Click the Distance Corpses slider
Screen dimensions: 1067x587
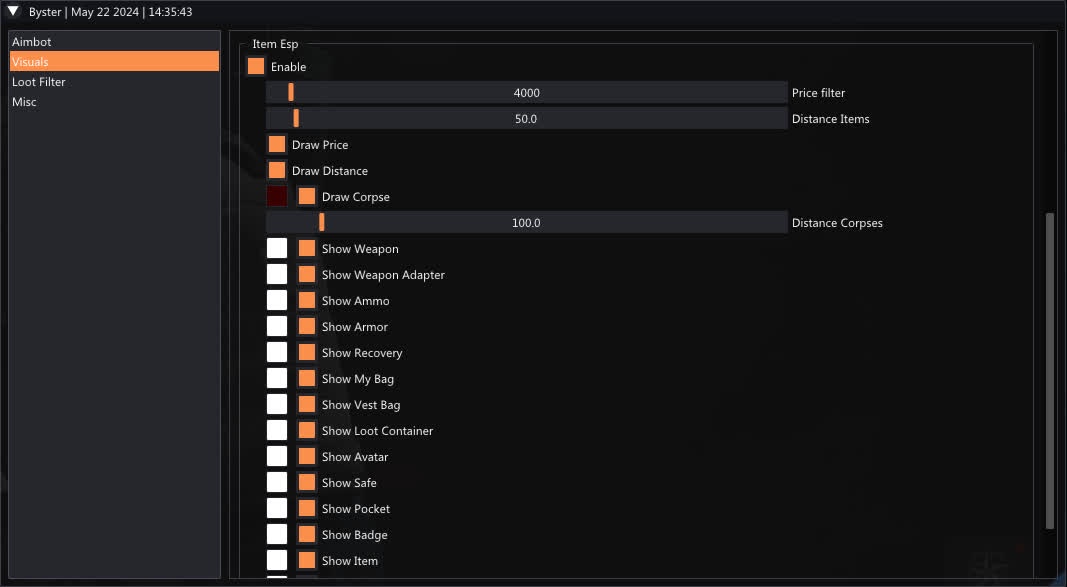[526, 223]
